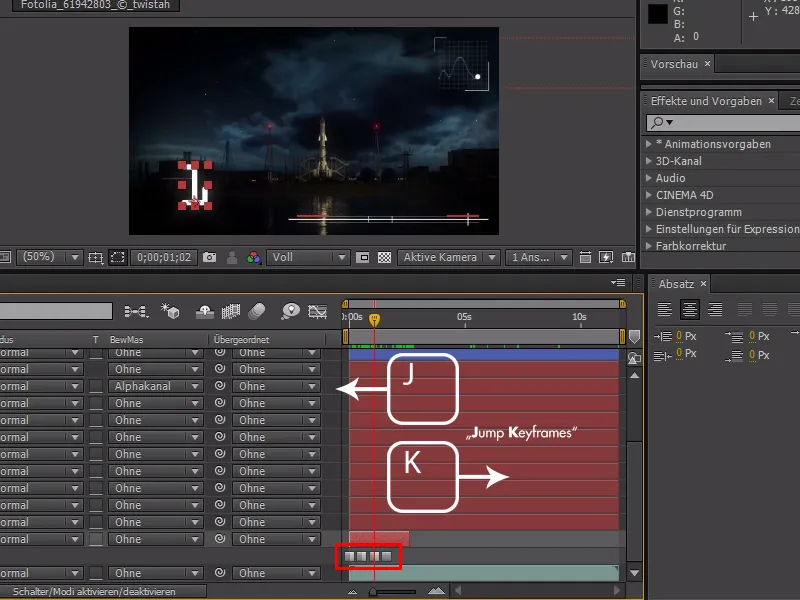
Task: Click the time navigator end handle
Action: [x=622, y=304]
